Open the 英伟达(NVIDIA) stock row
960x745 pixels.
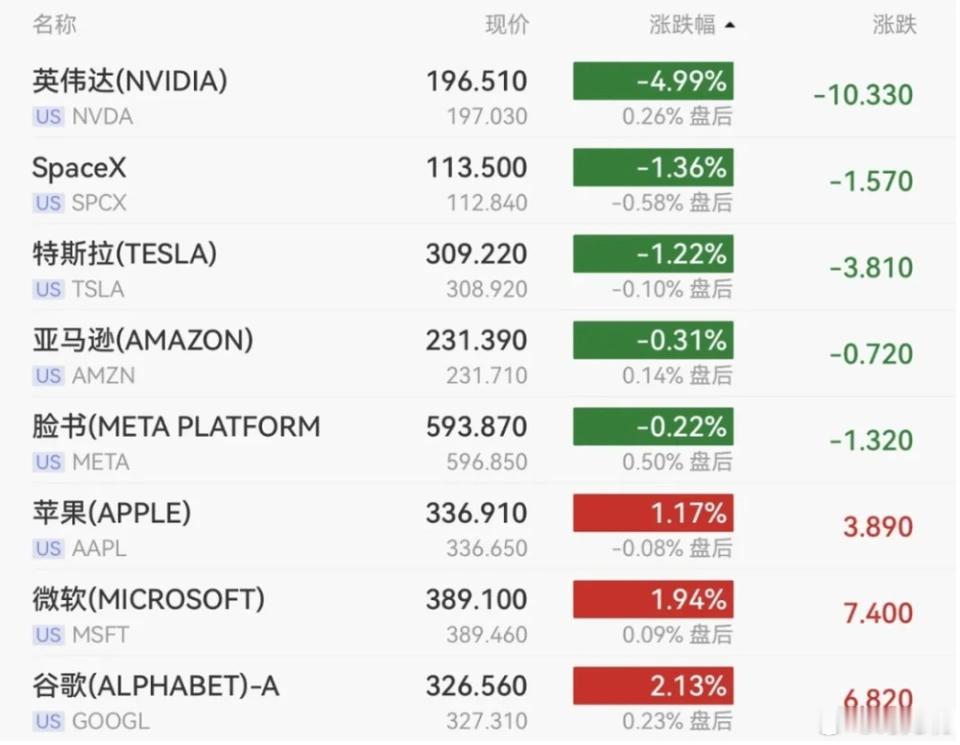(478, 95)
